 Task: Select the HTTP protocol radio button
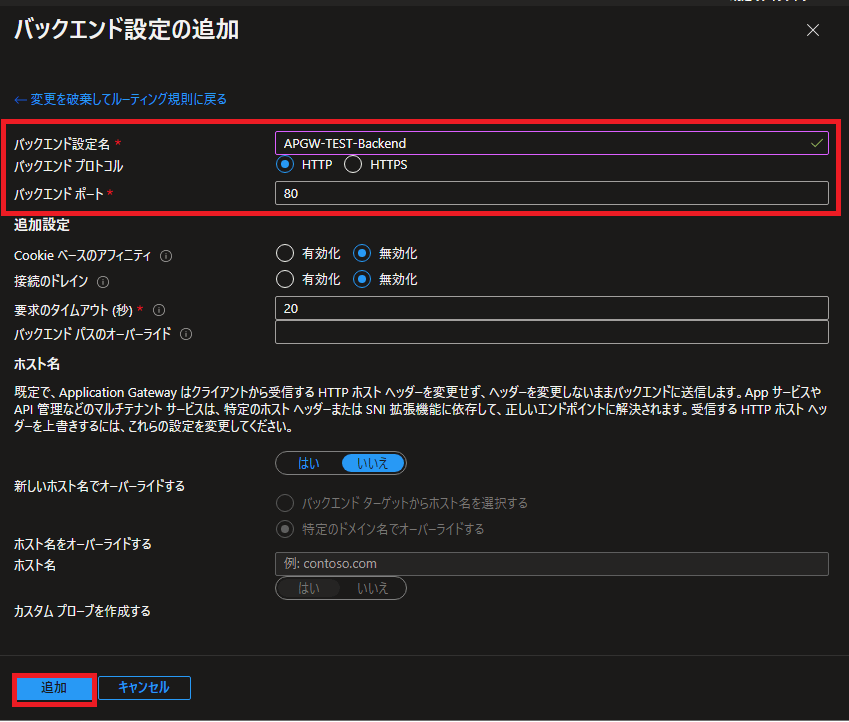coord(285,164)
